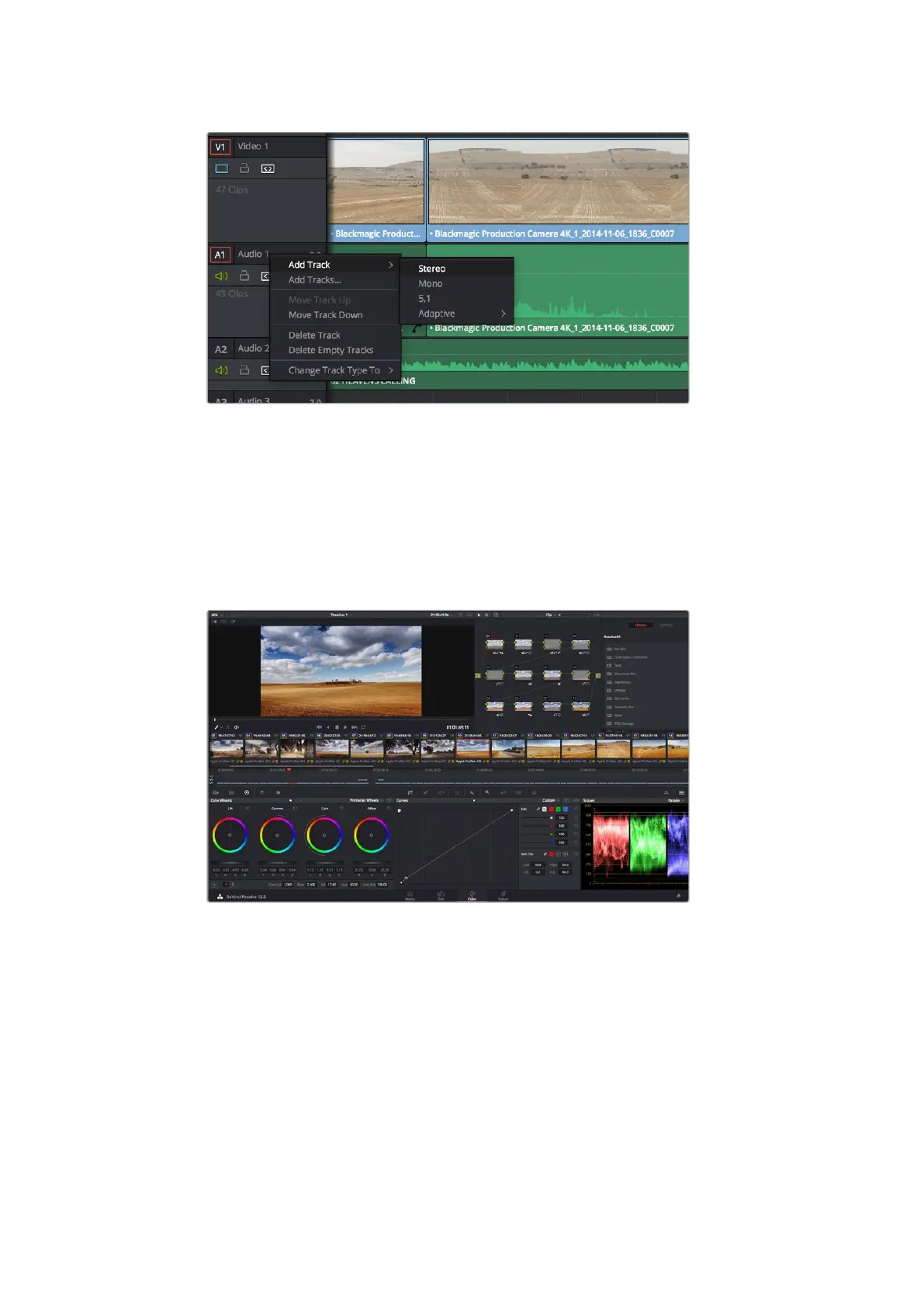Select Move Track Down menu entry
This screenshot has height=1307, width=924.
pyautogui.click(x=335, y=315)
